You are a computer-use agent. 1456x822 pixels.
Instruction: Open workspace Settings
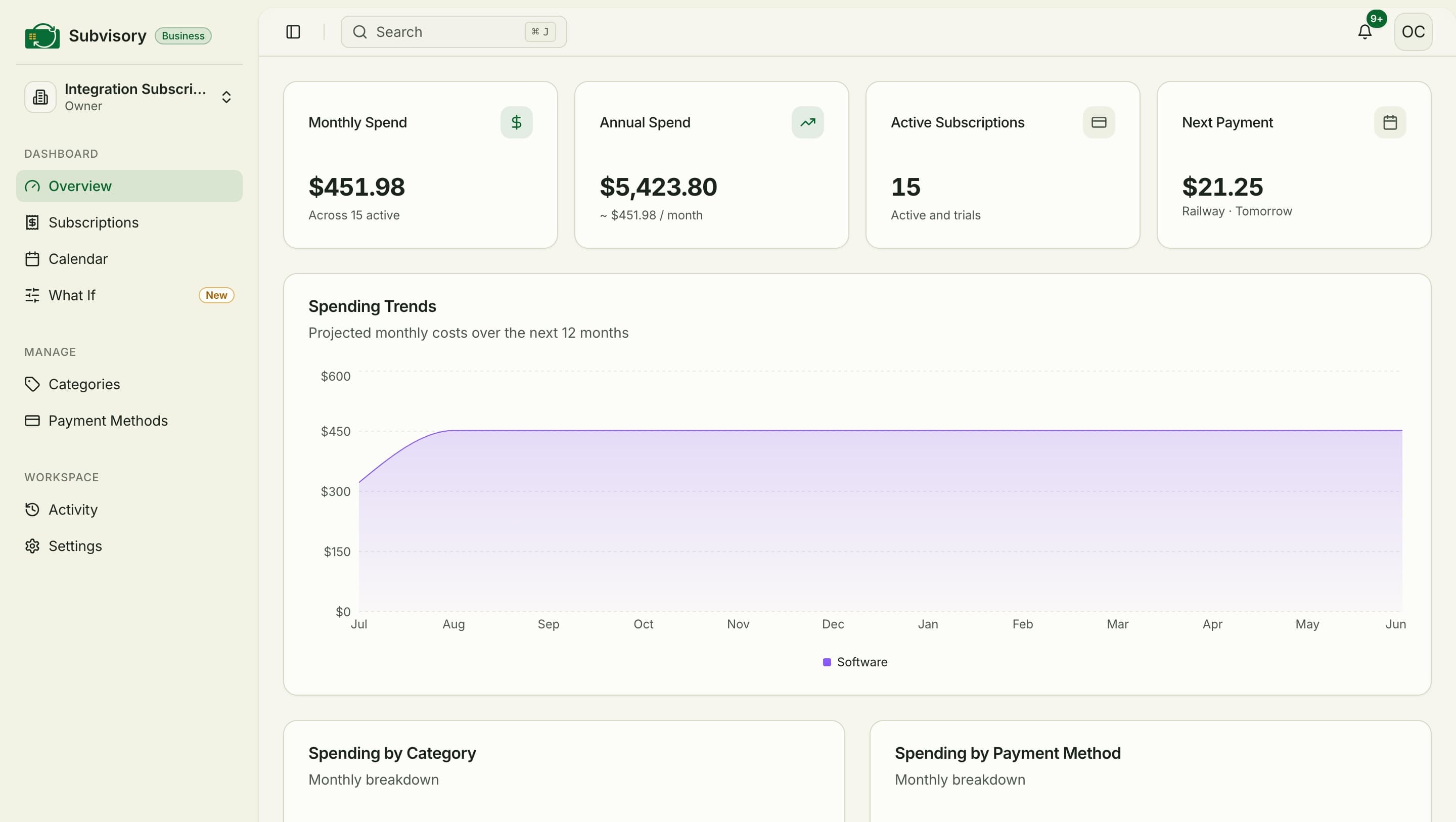129,546
